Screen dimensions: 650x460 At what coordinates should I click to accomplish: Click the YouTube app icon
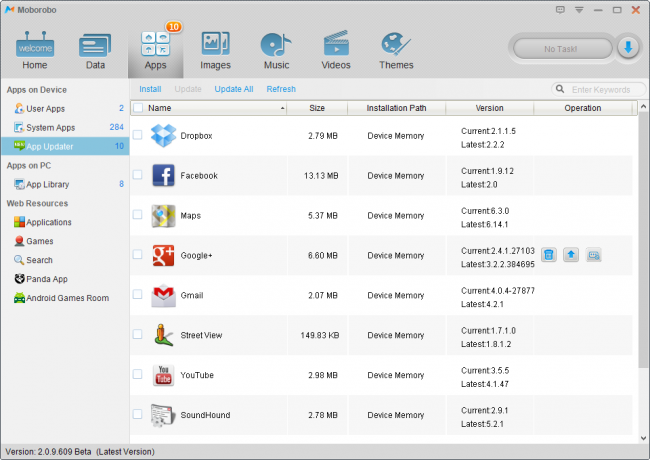click(x=163, y=375)
